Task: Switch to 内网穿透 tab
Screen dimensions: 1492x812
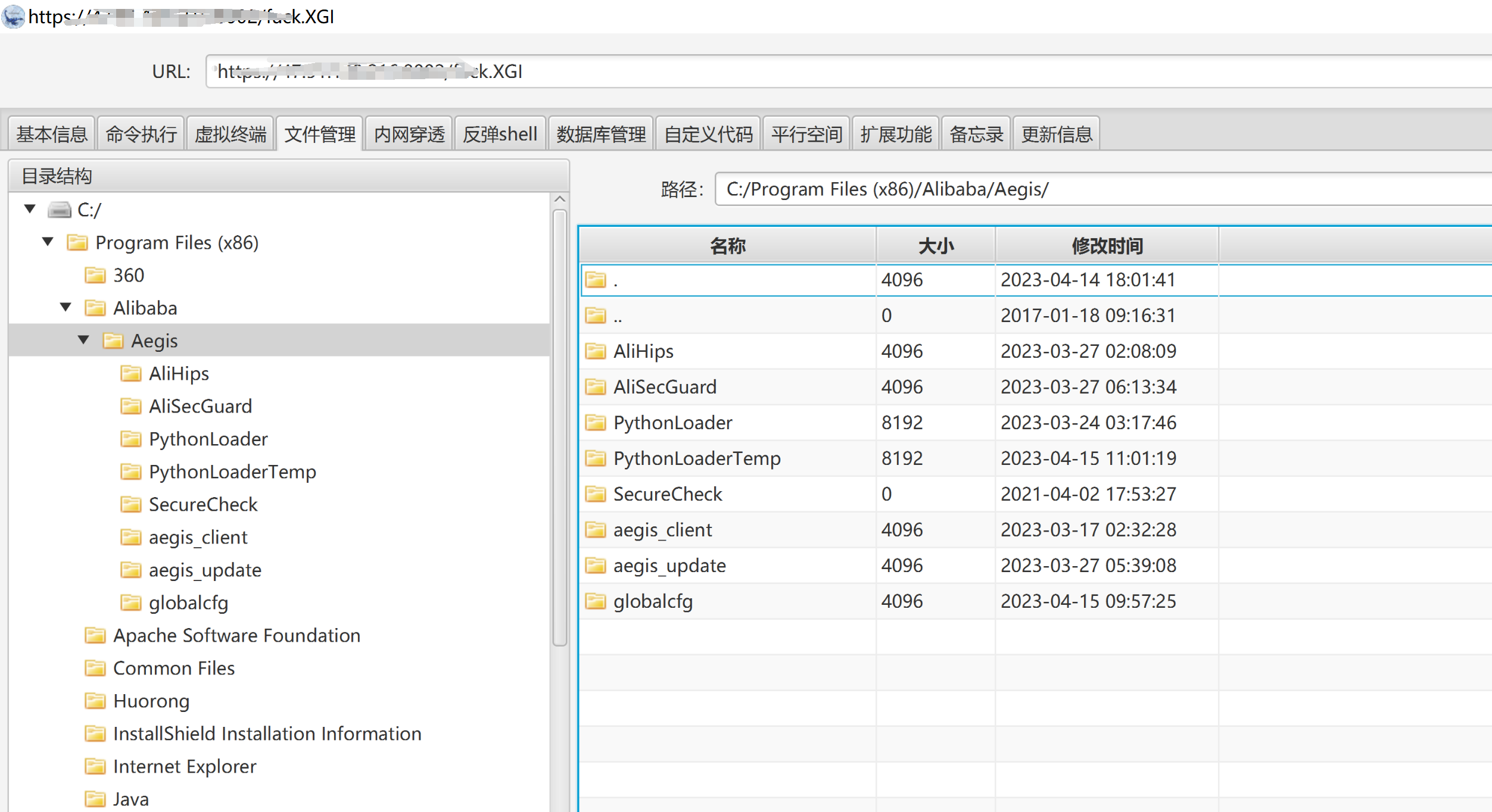Action: tap(409, 135)
